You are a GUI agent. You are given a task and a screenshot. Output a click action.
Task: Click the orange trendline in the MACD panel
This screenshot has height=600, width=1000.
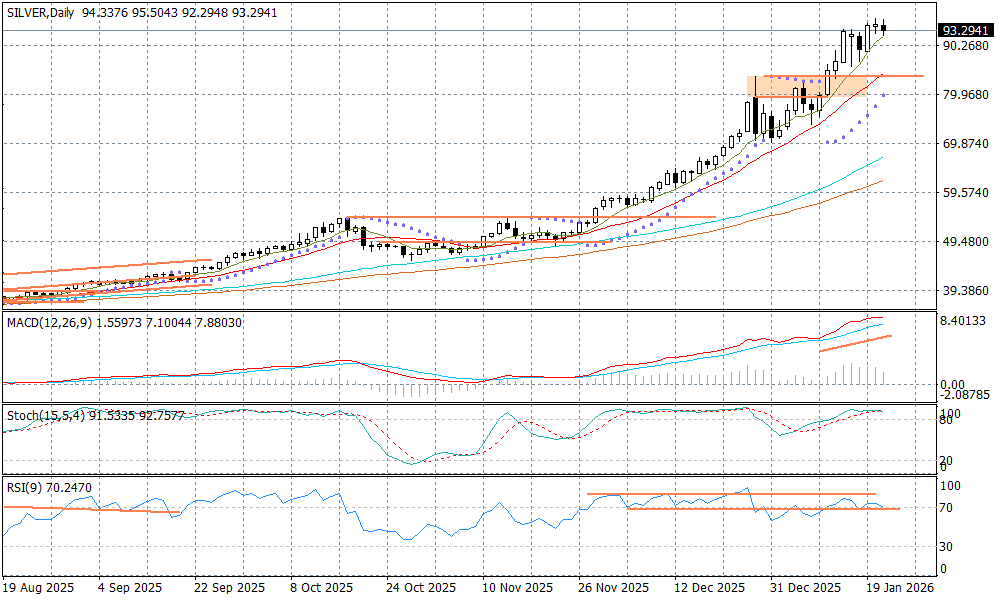coord(855,343)
